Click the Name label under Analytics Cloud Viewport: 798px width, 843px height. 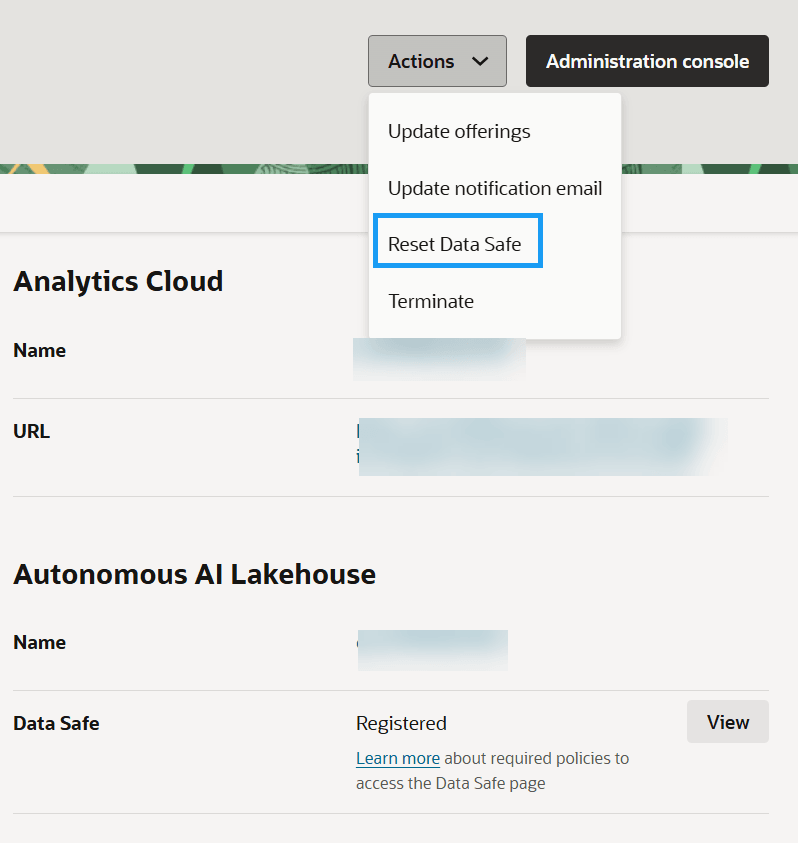point(40,350)
